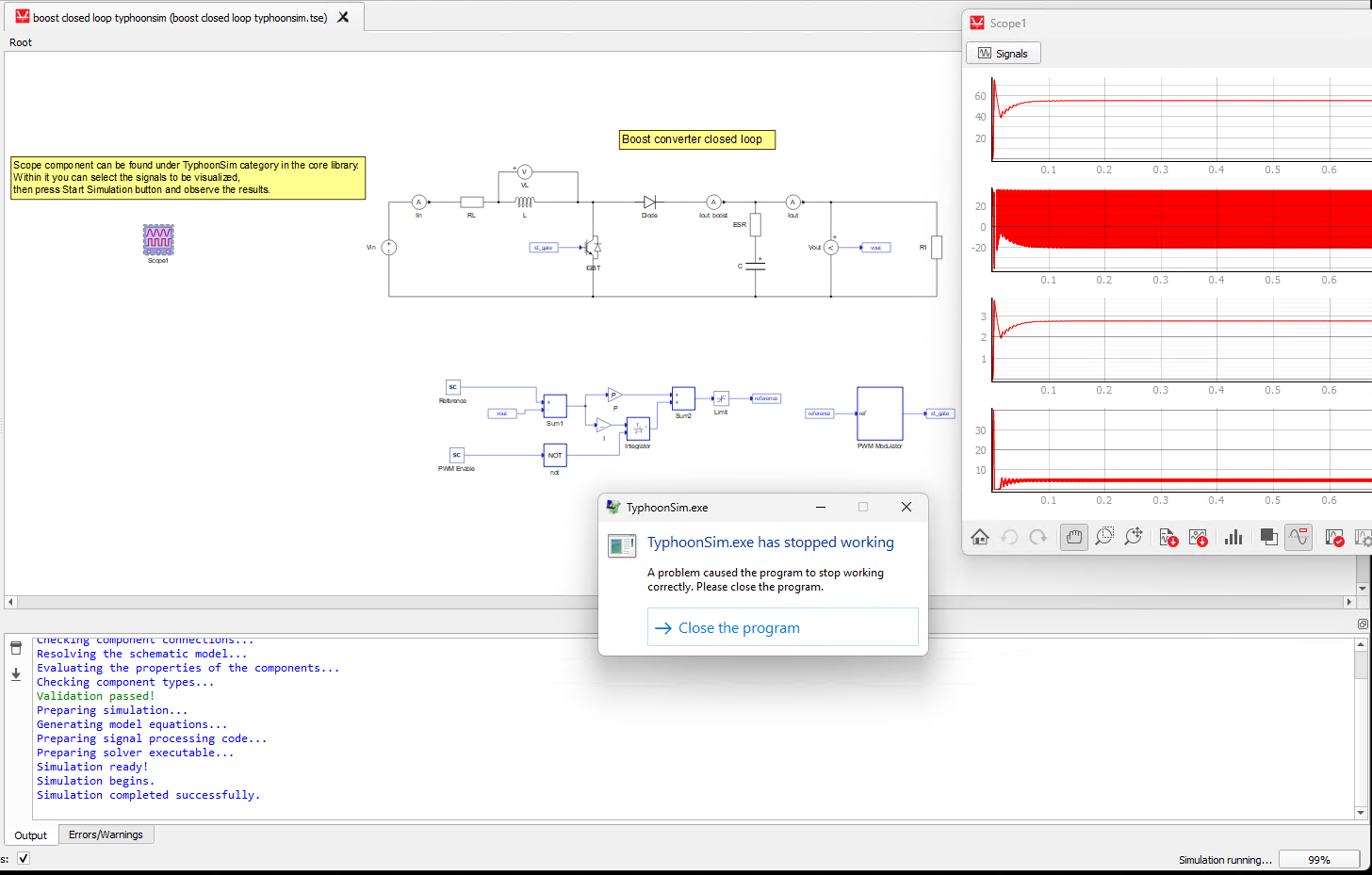Click the right arrow of schematic horizontal scrollbar
Image resolution: width=1372 pixels, height=875 pixels.
click(x=1349, y=602)
